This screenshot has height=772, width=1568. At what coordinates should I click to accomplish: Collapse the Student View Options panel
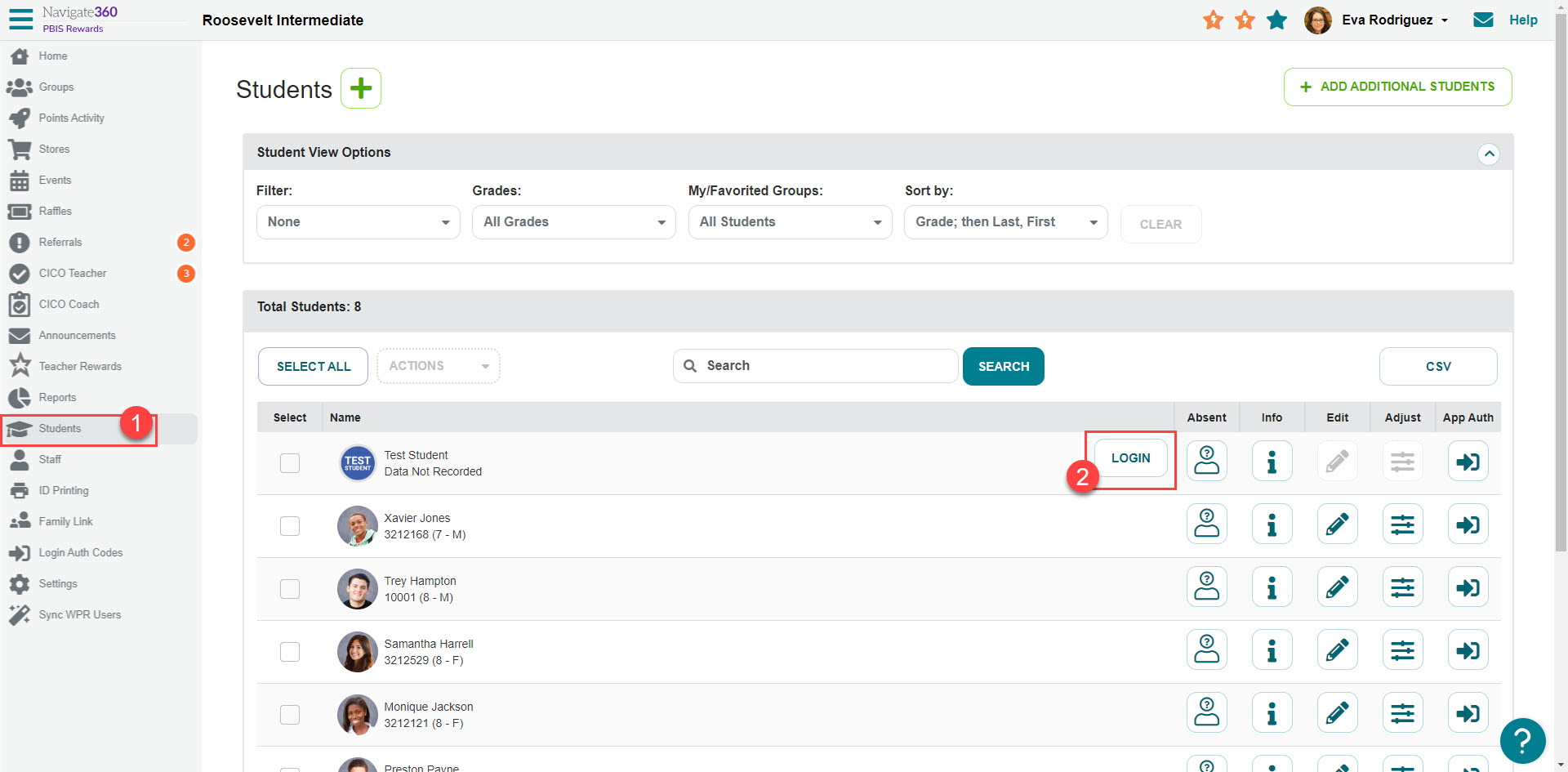tap(1488, 154)
